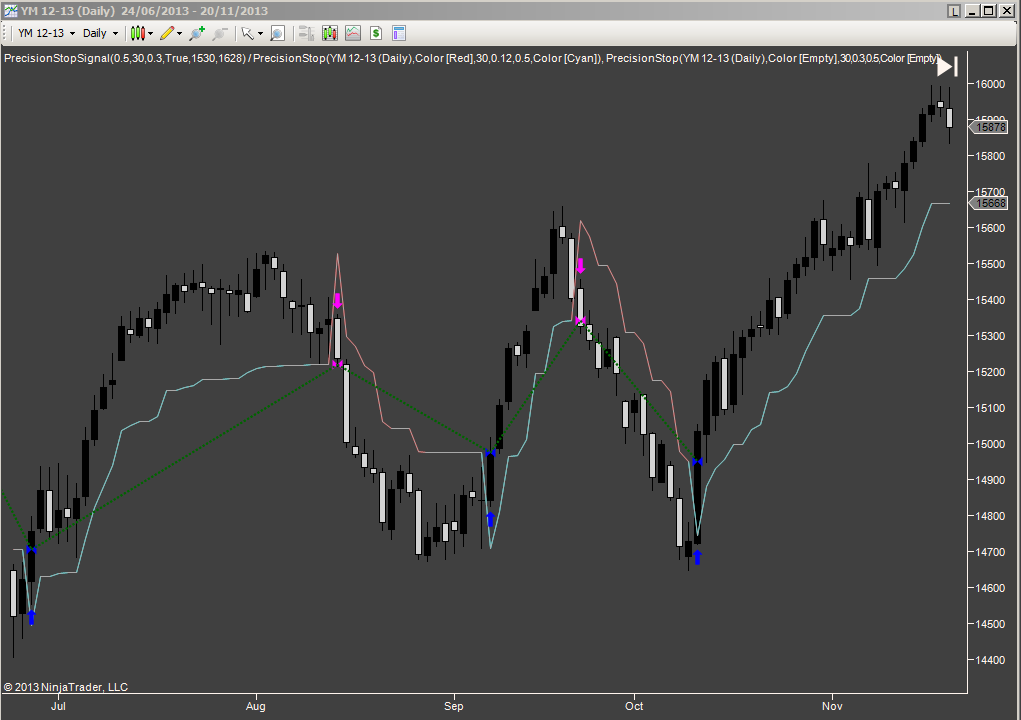1021x720 pixels.
Task: Open the Strategies panel icon
Action: coord(306,33)
